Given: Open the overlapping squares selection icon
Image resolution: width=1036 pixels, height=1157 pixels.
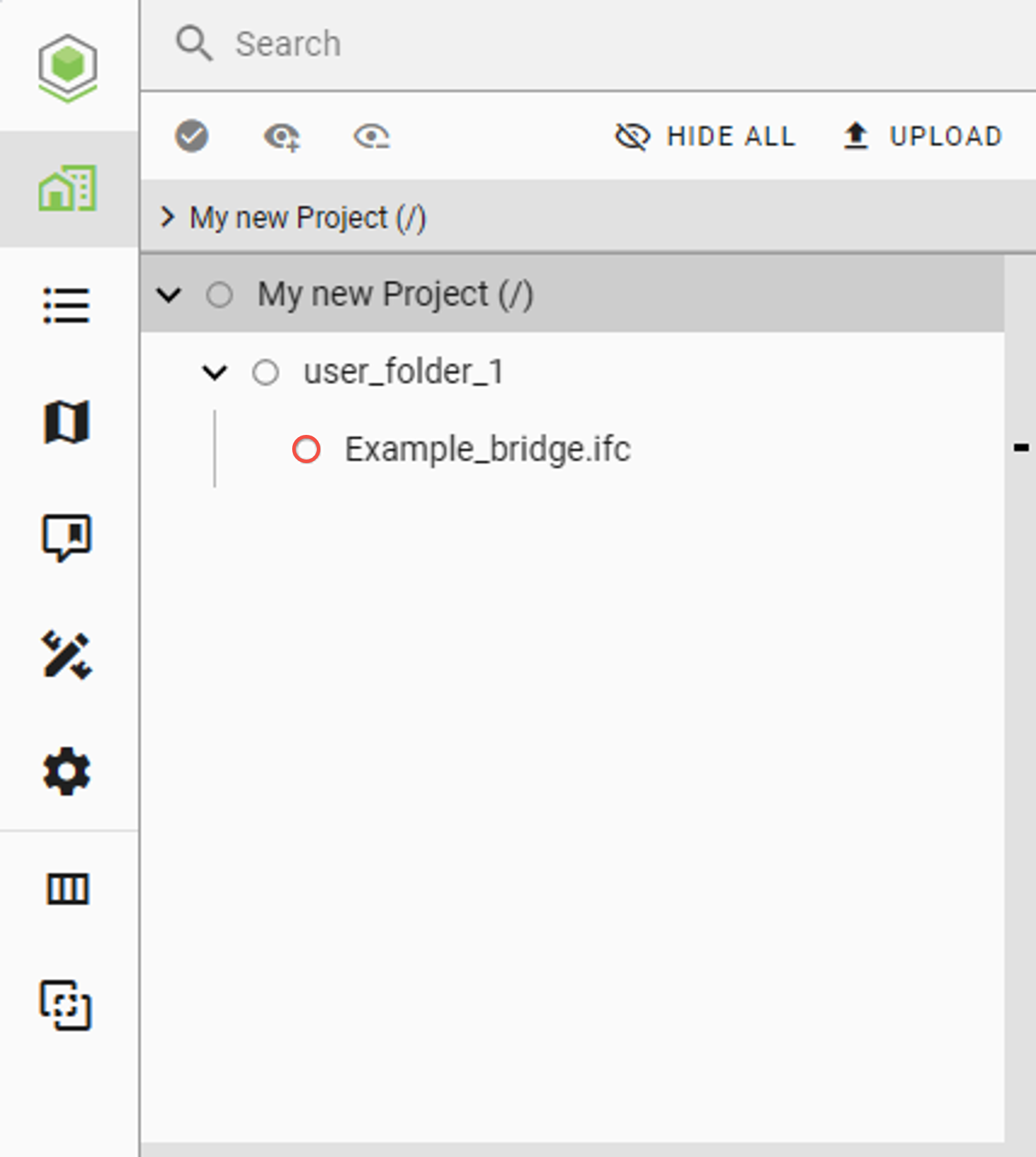Looking at the screenshot, I should pyautogui.click(x=66, y=1005).
